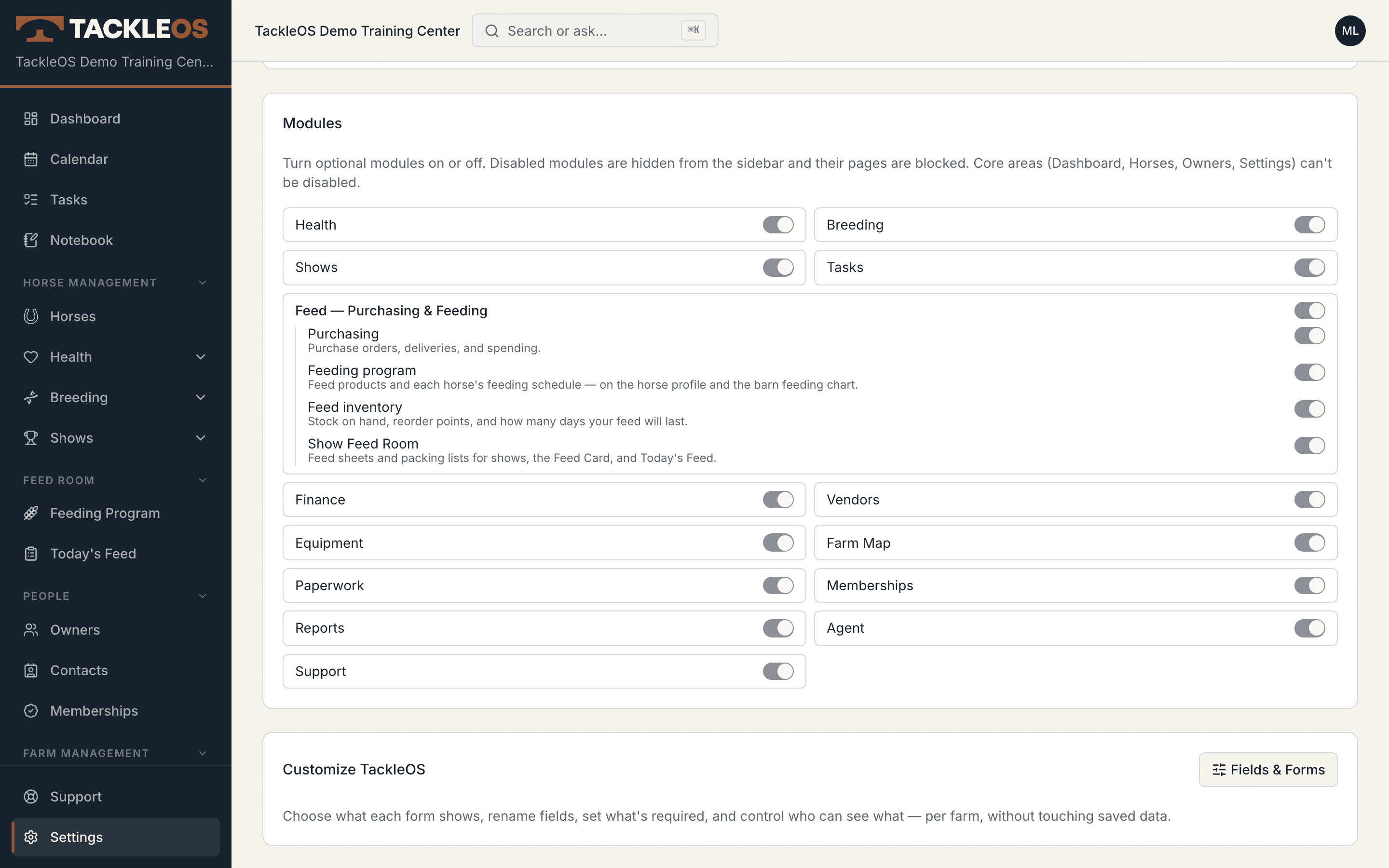Open the Owners page
This screenshot has height=868, width=1389.
115,630
